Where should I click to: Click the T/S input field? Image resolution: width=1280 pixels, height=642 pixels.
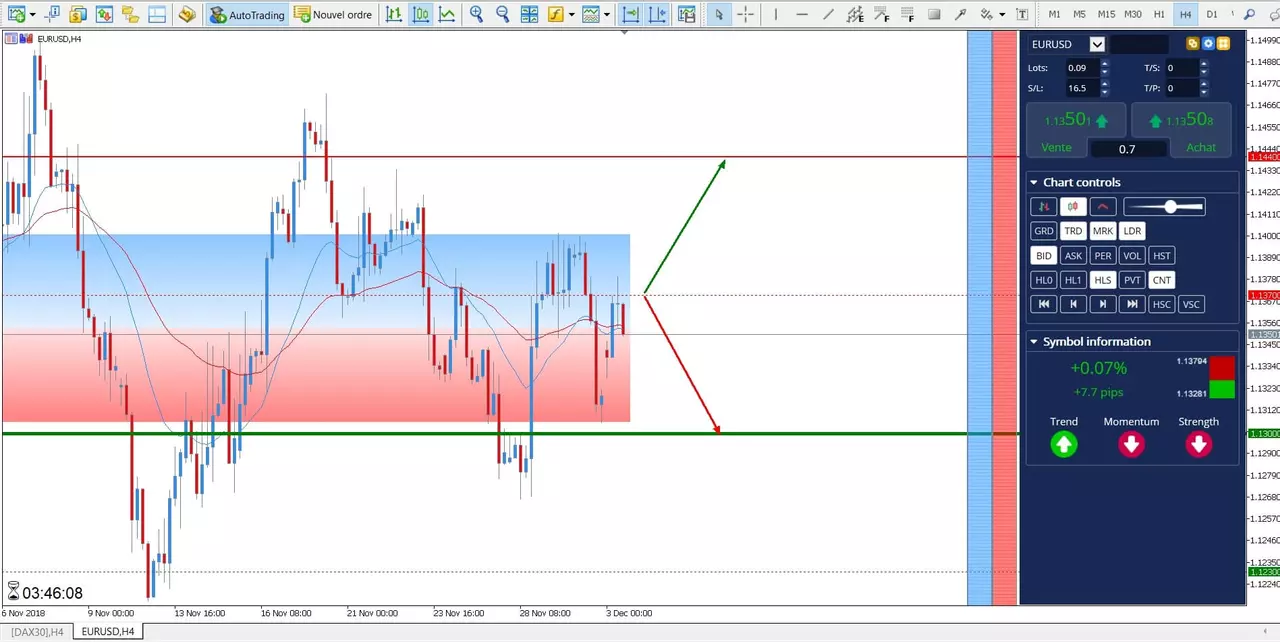point(1182,68)
